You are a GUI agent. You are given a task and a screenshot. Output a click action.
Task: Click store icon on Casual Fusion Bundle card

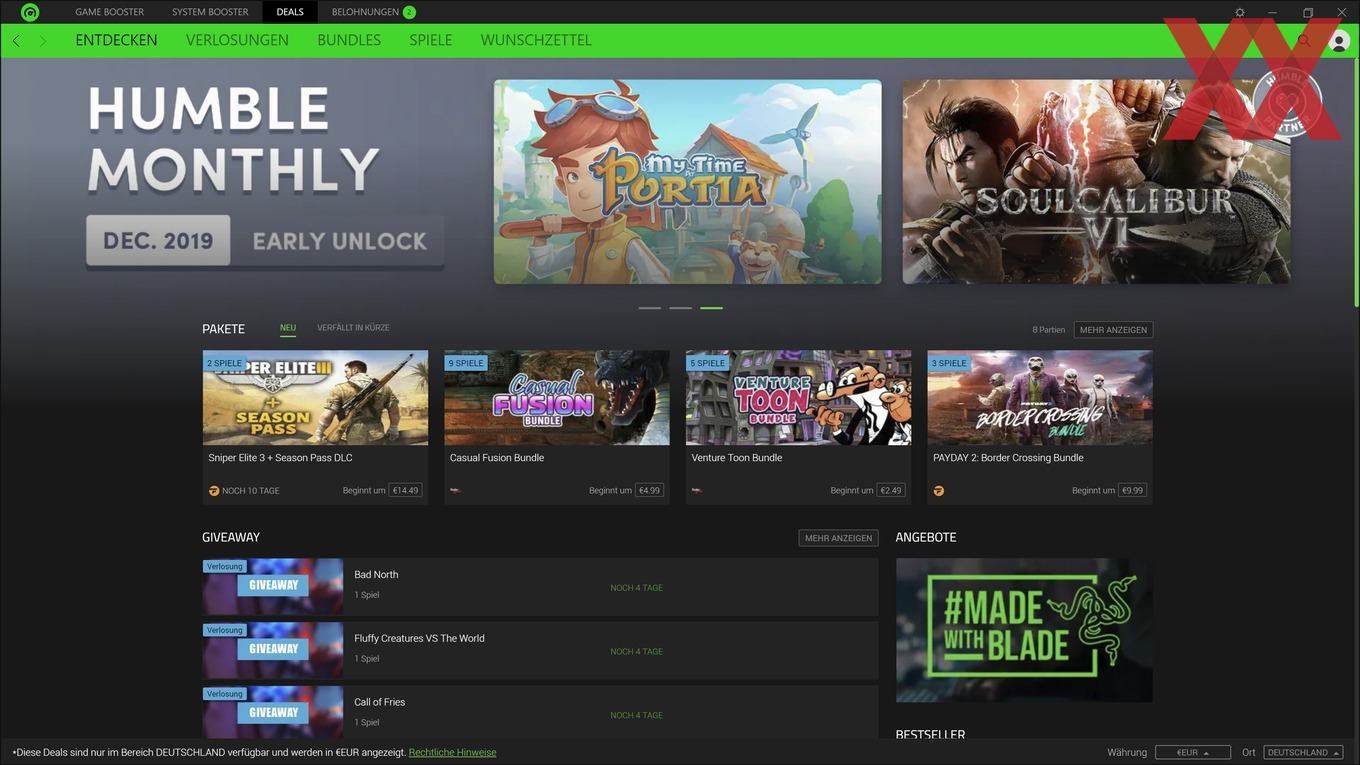pyautogui.click(x=455, y=491)
